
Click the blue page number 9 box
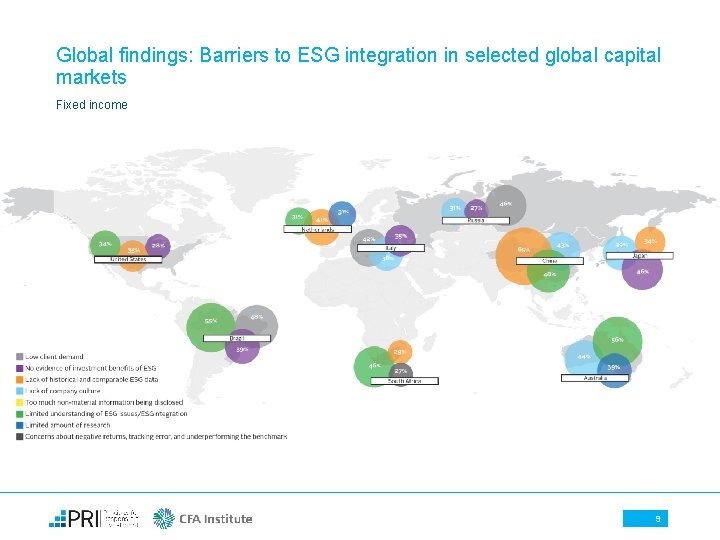[x=645, y=518]
